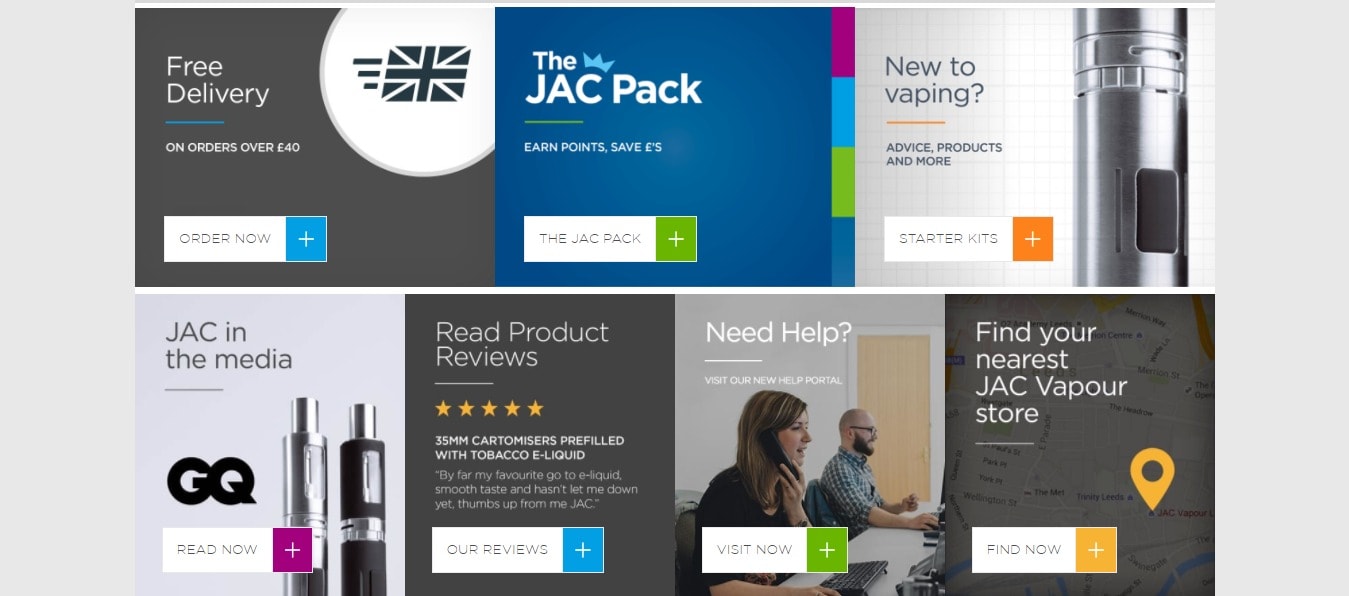Click the GQ magazine logo
The width and height of the screenshot is (1349, 596).
[x=211, y=481]
